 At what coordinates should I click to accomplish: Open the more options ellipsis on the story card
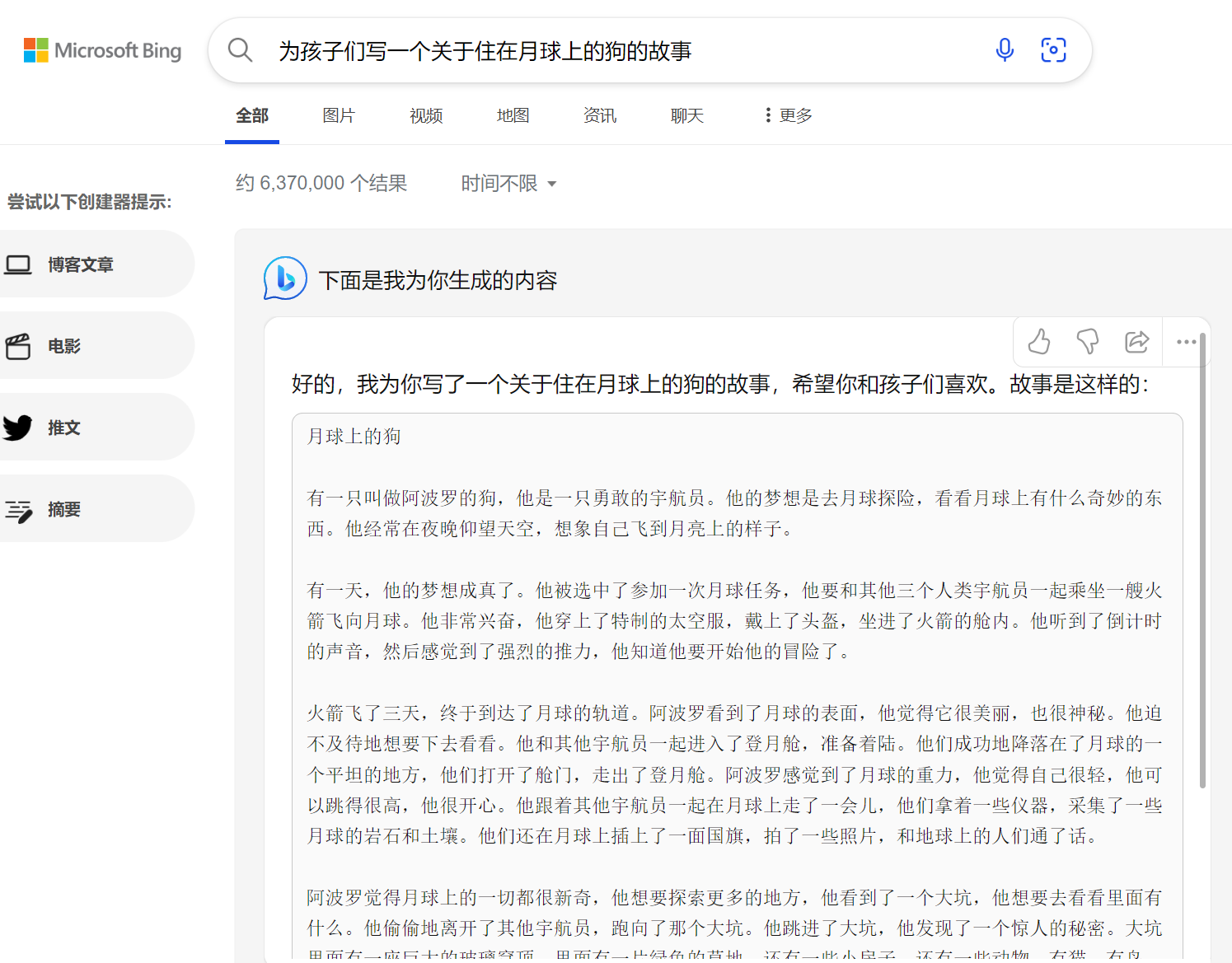1186,341
